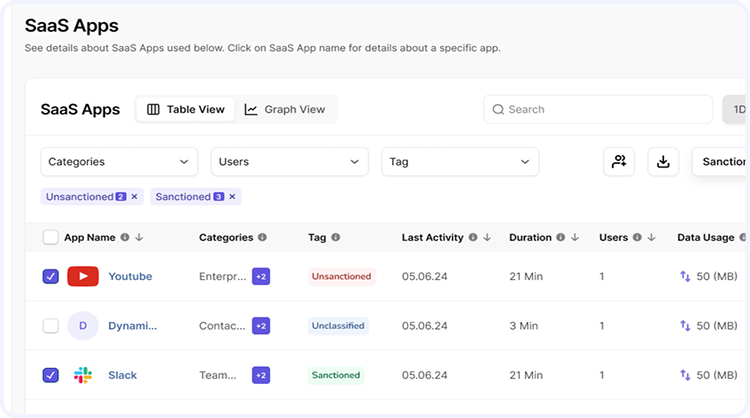
Task: Click the info icon next to Last Activity
Action: tap(473, 237)
